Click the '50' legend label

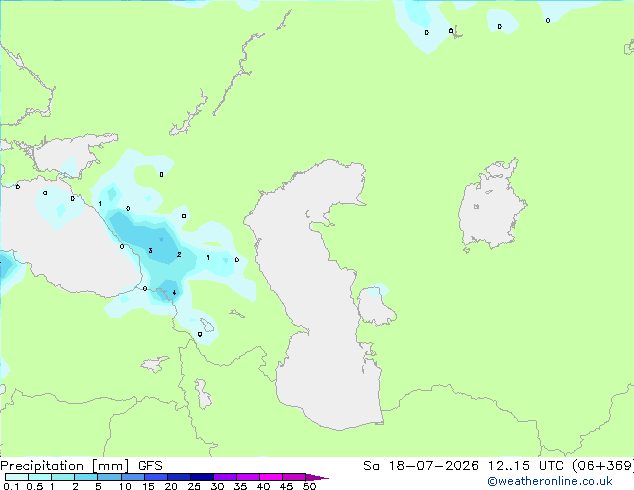309,486
